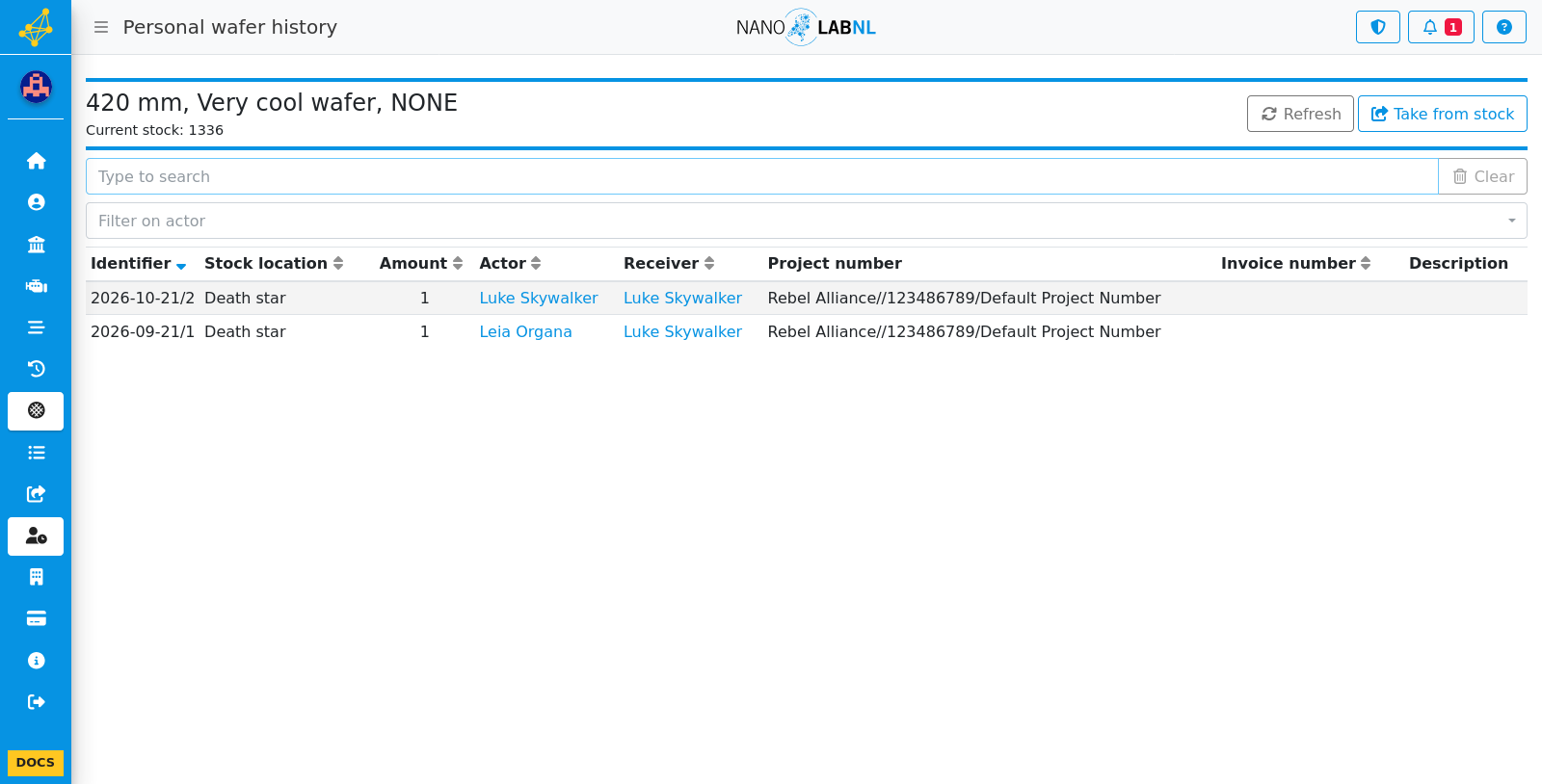Image resolution: width=1542 pixels, height=784 pixels.
Task: Open the lines list sidebar icon
Action: point(36,327)
